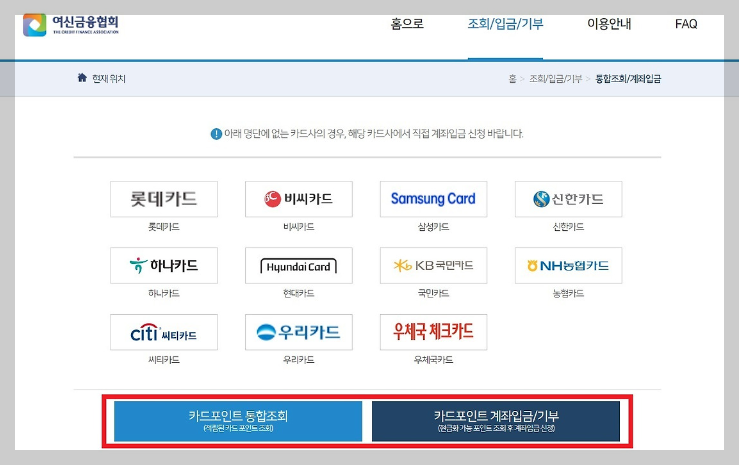The width and height of the screenshot is (739, 465).
Task: Click the 우체국카드 caption text
Action: [x=434, y=360]
